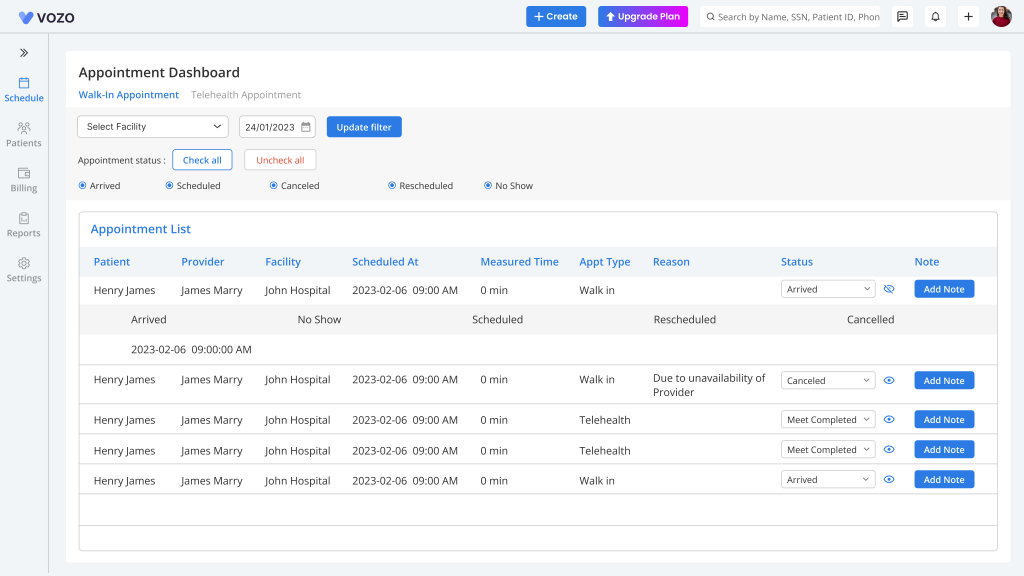The height and width of the screenshot is (576, 1024).
Task: Toggle the Scheduled status radio
Action: (169, 185)
